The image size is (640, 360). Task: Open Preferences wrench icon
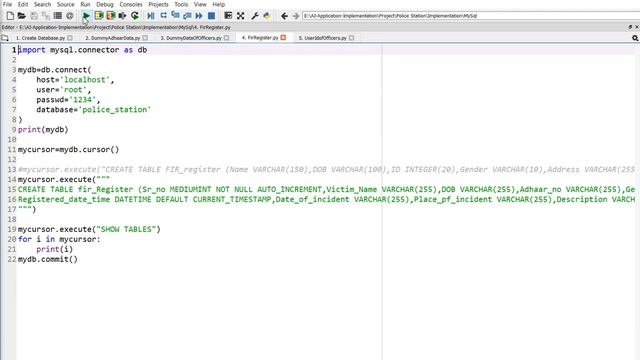255,16
